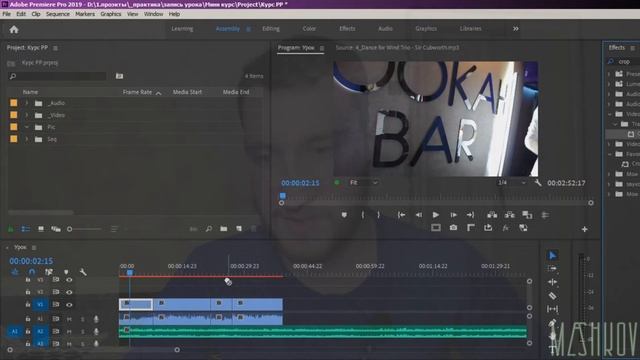640x360 pixels.
Task: Expand the _Video bin
Action: (27, 116)
